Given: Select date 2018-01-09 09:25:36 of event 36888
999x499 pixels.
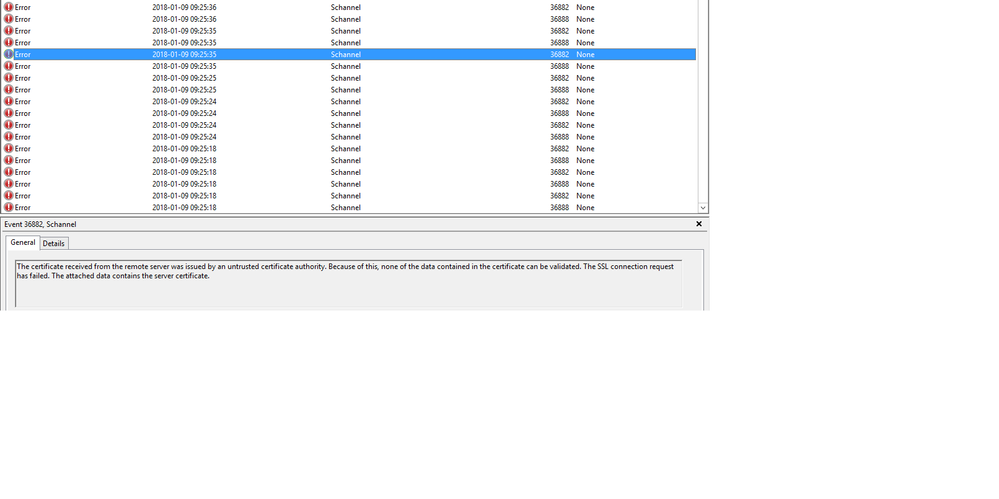Looking at the screenshot, I should 184,19.
